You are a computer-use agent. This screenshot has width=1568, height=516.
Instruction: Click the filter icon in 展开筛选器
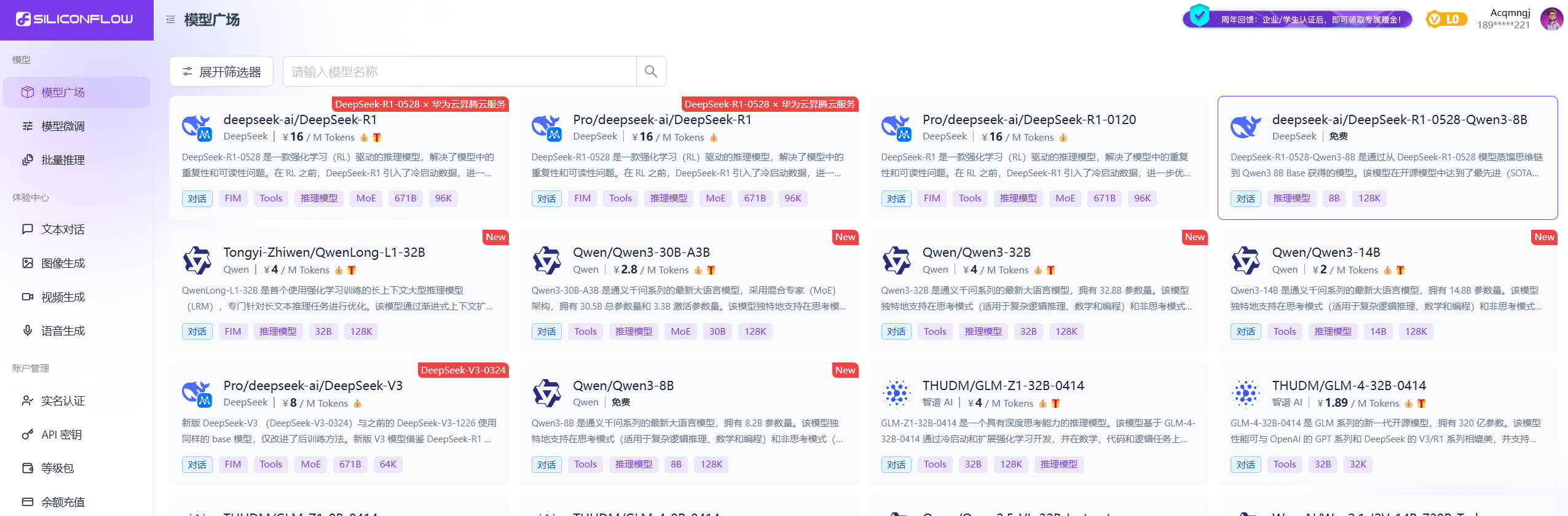click(x=187, y=72)
